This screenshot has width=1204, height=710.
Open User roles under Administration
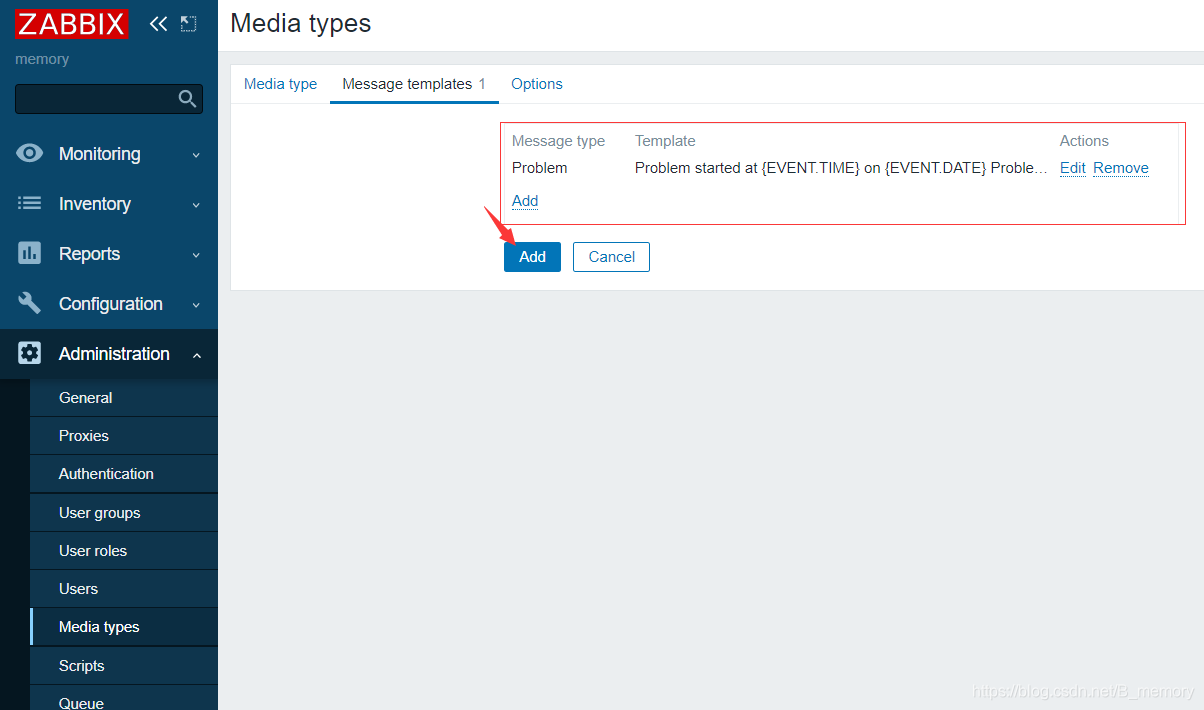pyautogui.click(x=124, y=551)
